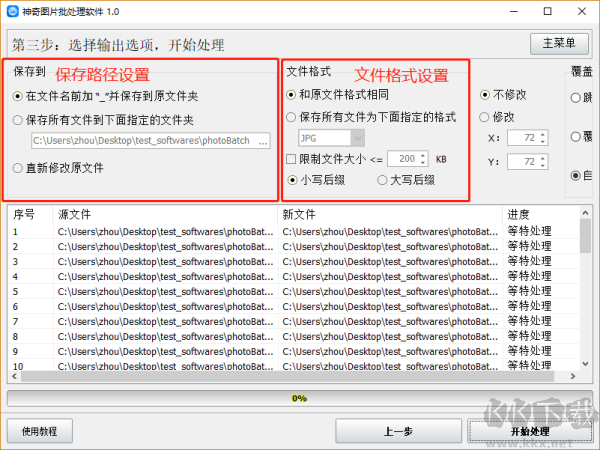Open the 主菜单 main menu button
The width and height of the screenshot is (600, 450).
coord(559,43)
